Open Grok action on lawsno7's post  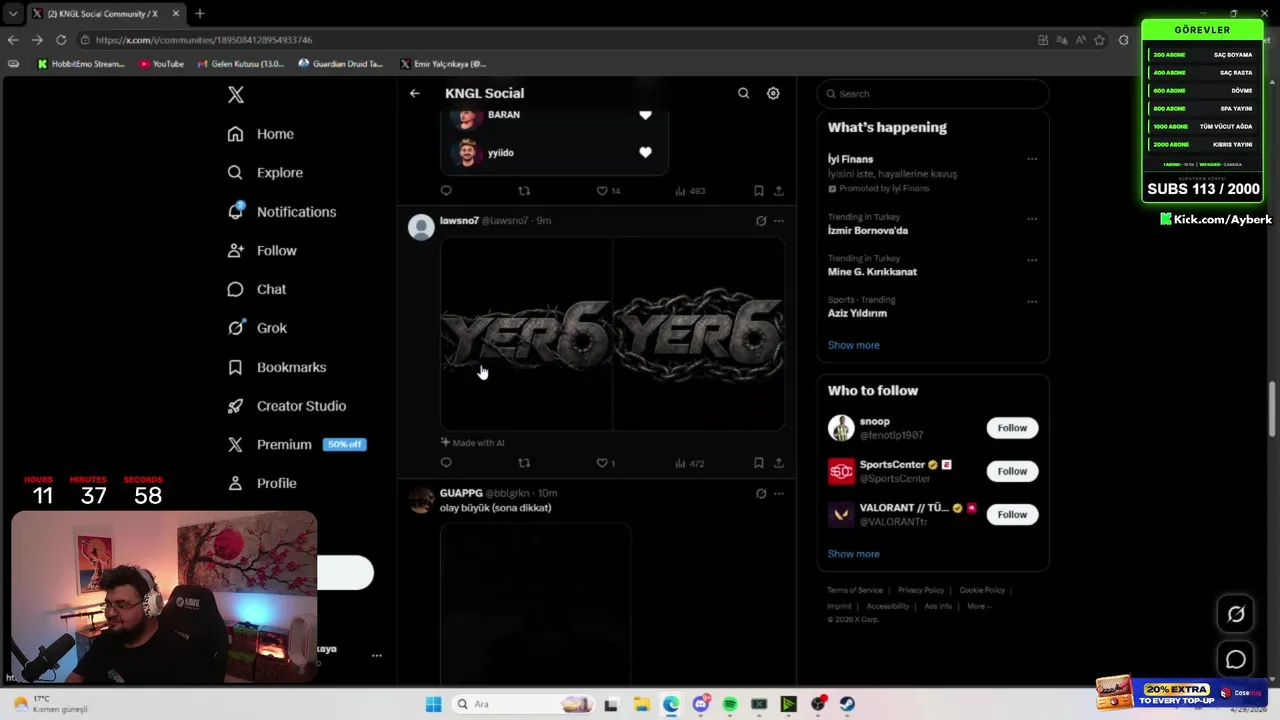click(761, 221)
